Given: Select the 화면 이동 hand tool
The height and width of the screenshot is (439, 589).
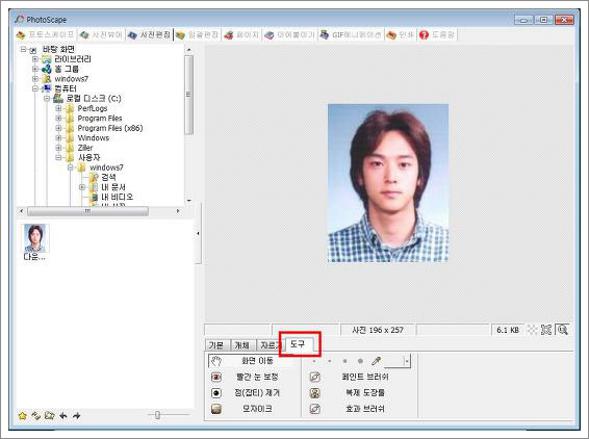Looking at the screenshot, I should pyautogui.click(x=254, y=361).
